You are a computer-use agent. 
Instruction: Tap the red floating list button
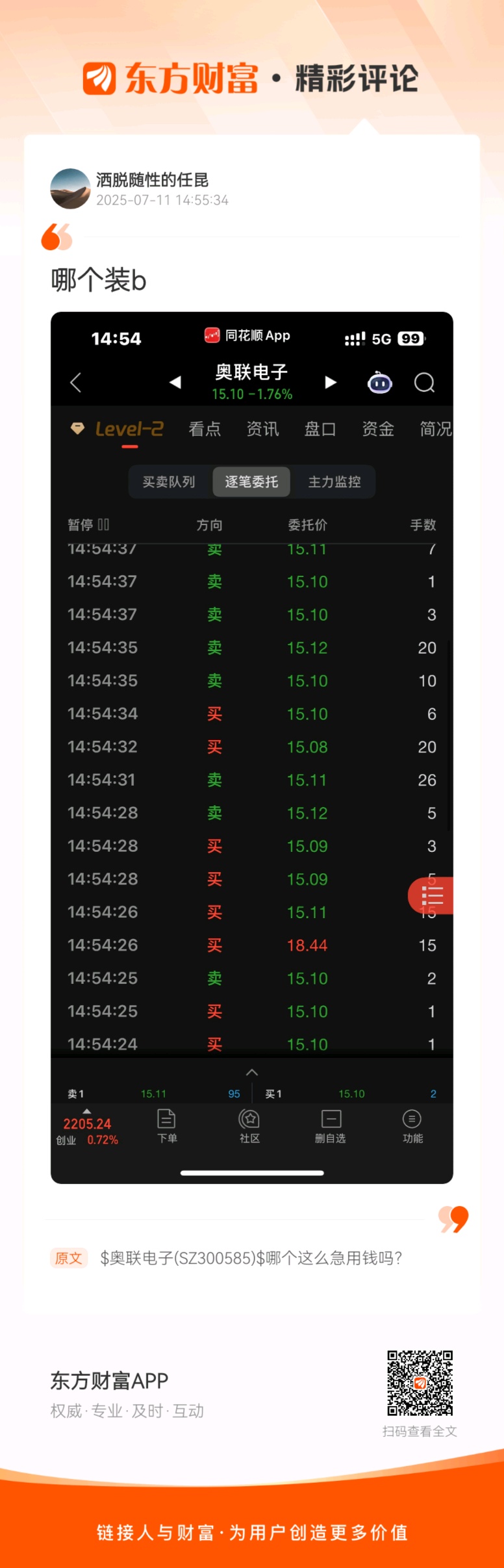[430, 895]
